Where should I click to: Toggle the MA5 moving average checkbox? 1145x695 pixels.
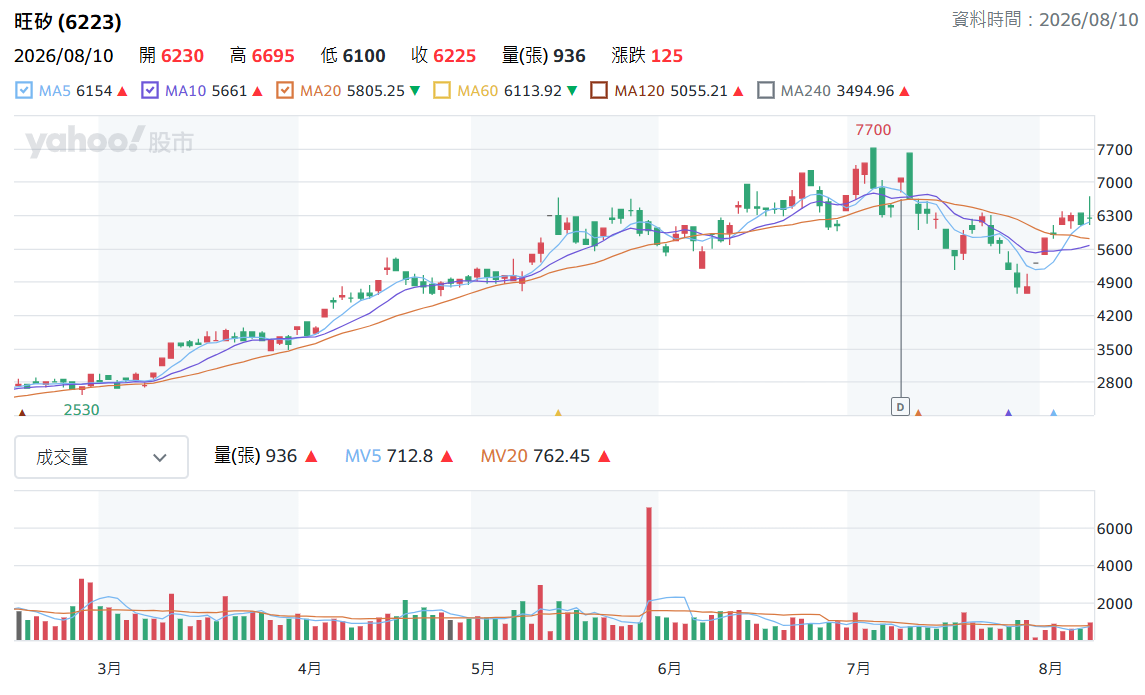click(x=24, y=91)
